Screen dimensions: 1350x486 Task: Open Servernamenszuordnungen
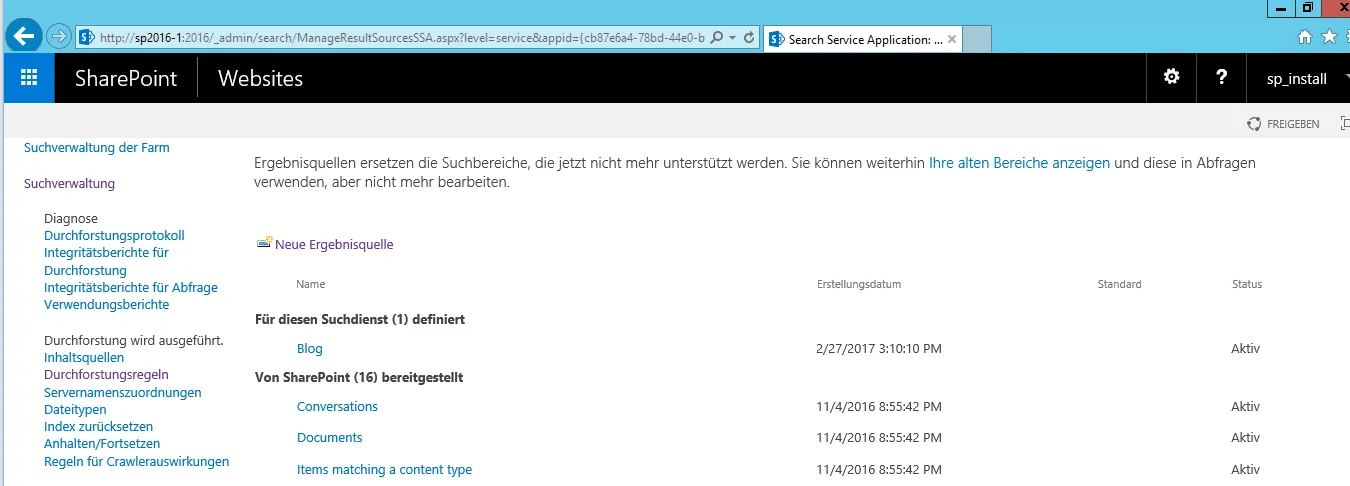pos(123,392)
